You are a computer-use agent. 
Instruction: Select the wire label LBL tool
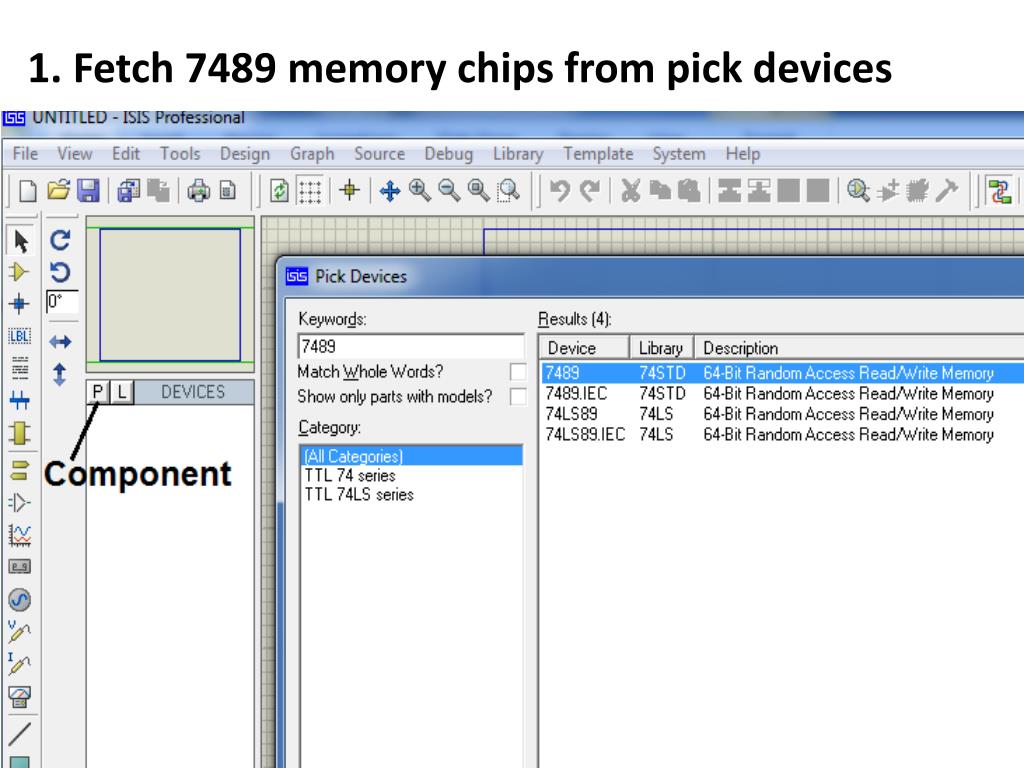(x=19, y=336)
